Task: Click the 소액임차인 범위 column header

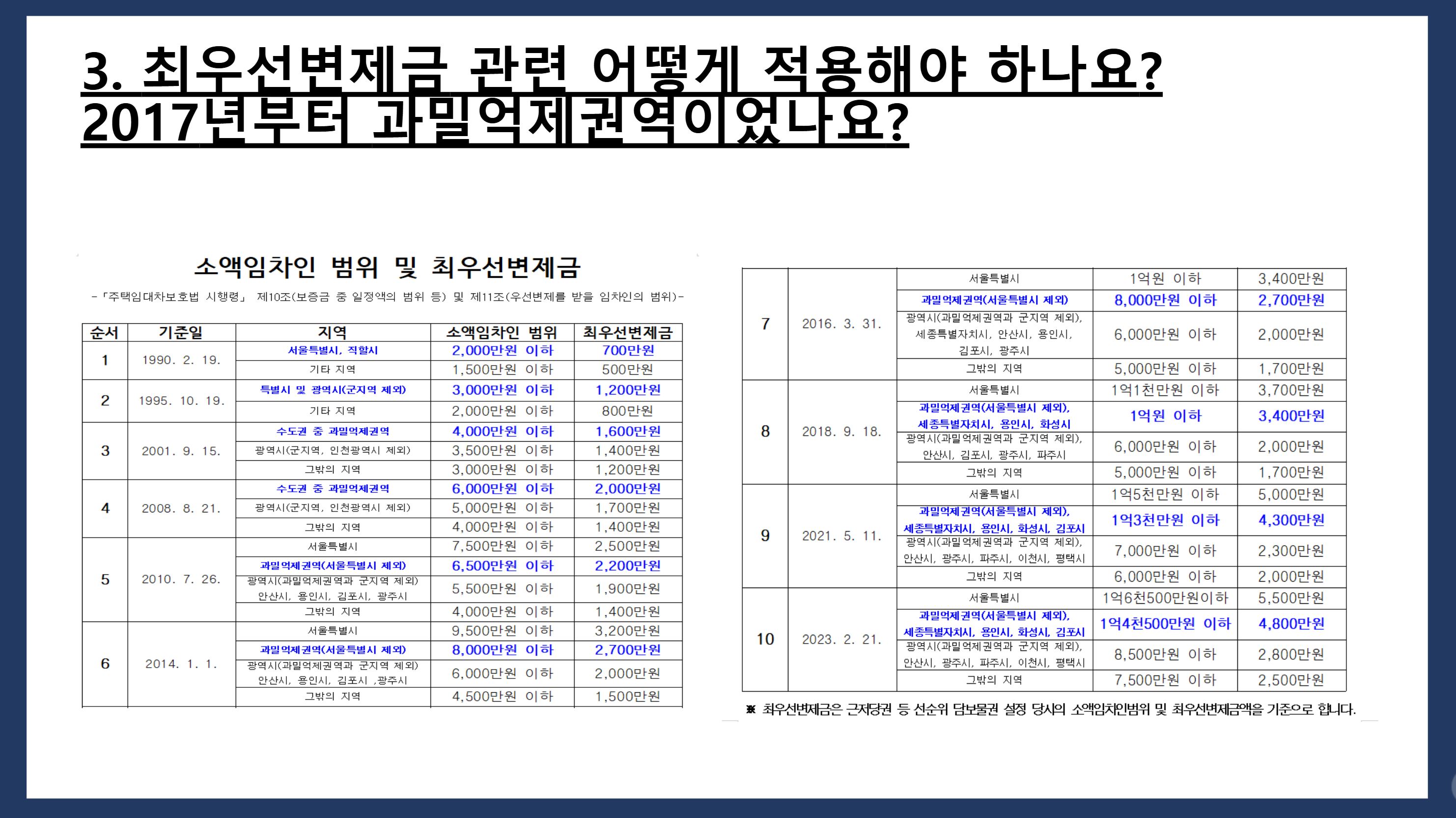Action: click(502, 333)
